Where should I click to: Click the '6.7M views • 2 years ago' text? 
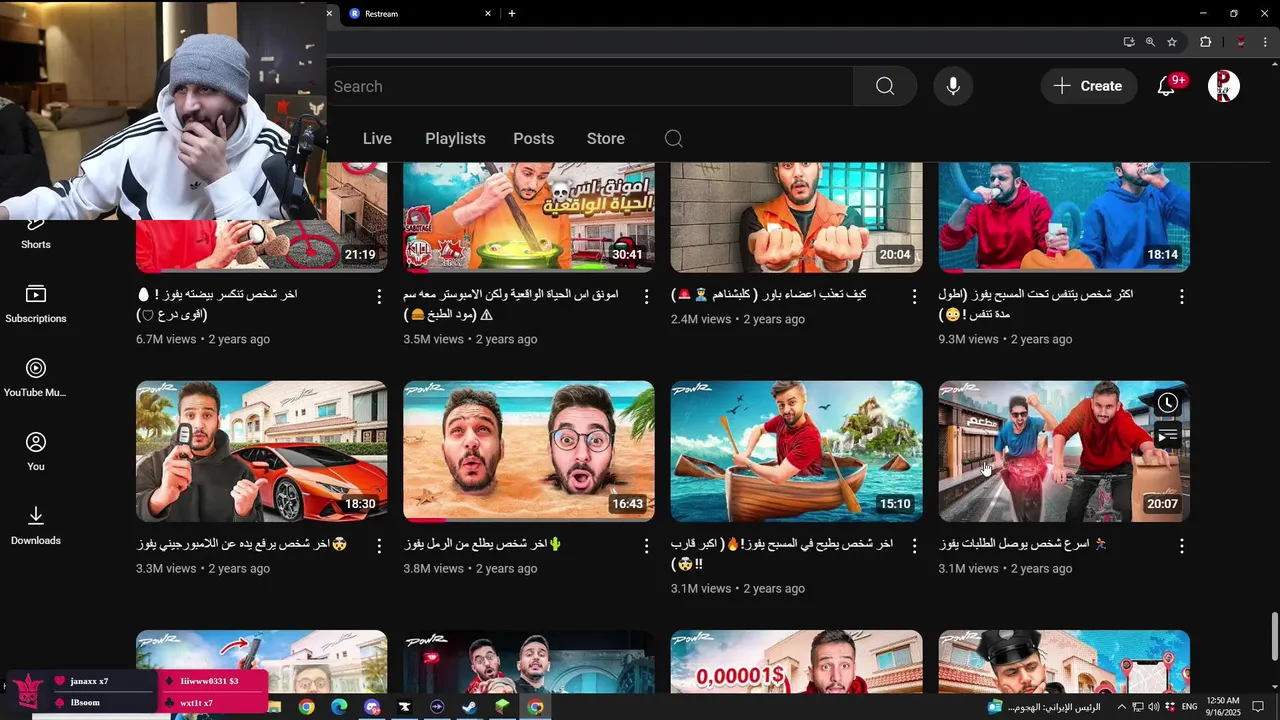(x=203, y=339)
